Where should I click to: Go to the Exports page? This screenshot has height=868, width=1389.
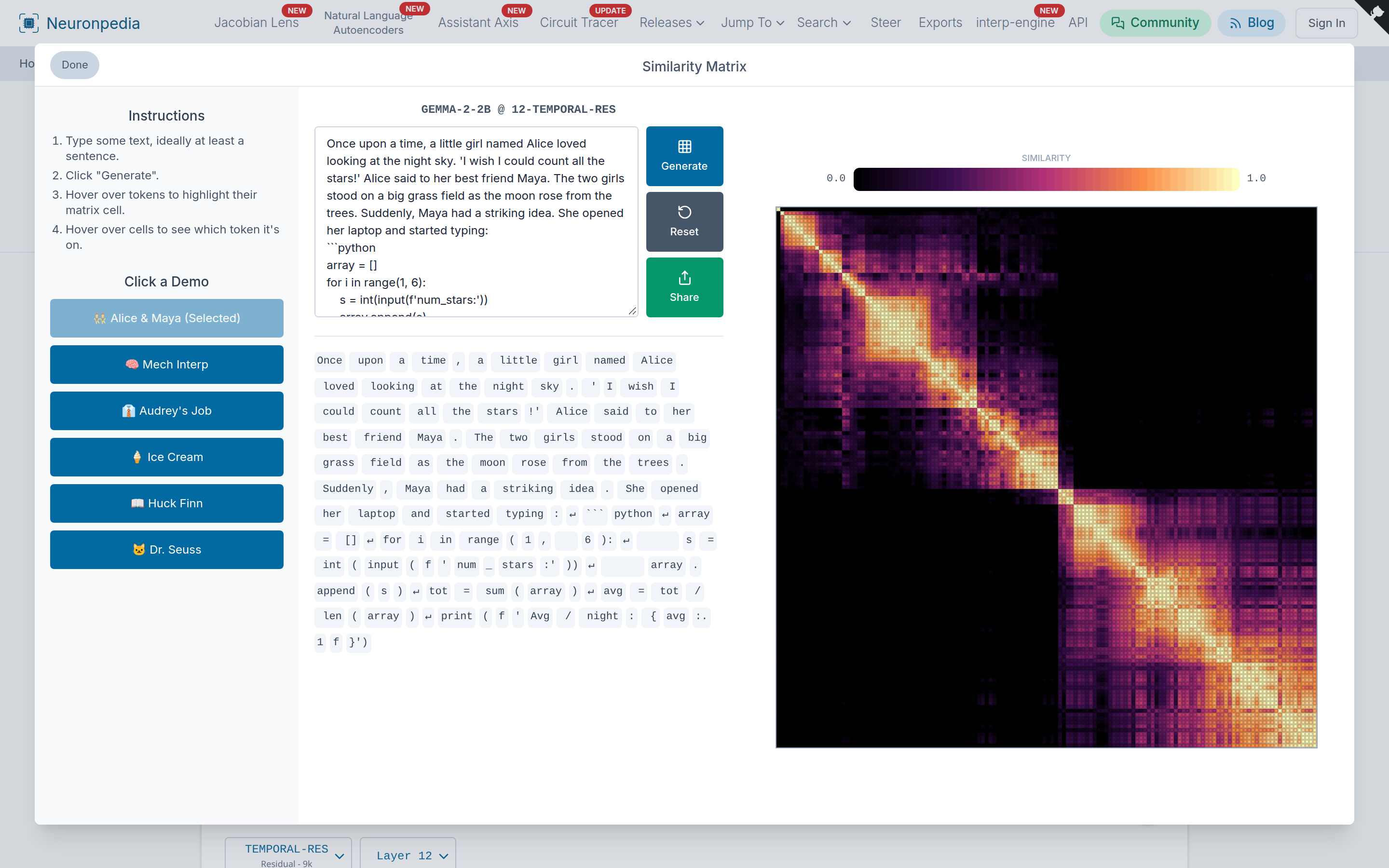point(940,23)
